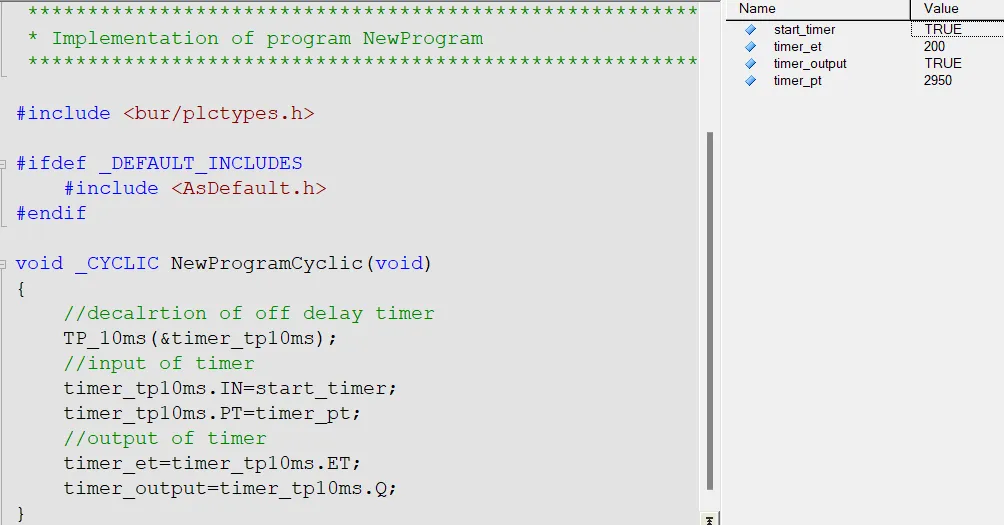Select the timer_et variable name
This screenshot has height=525, width=1004.
(797, 47)
